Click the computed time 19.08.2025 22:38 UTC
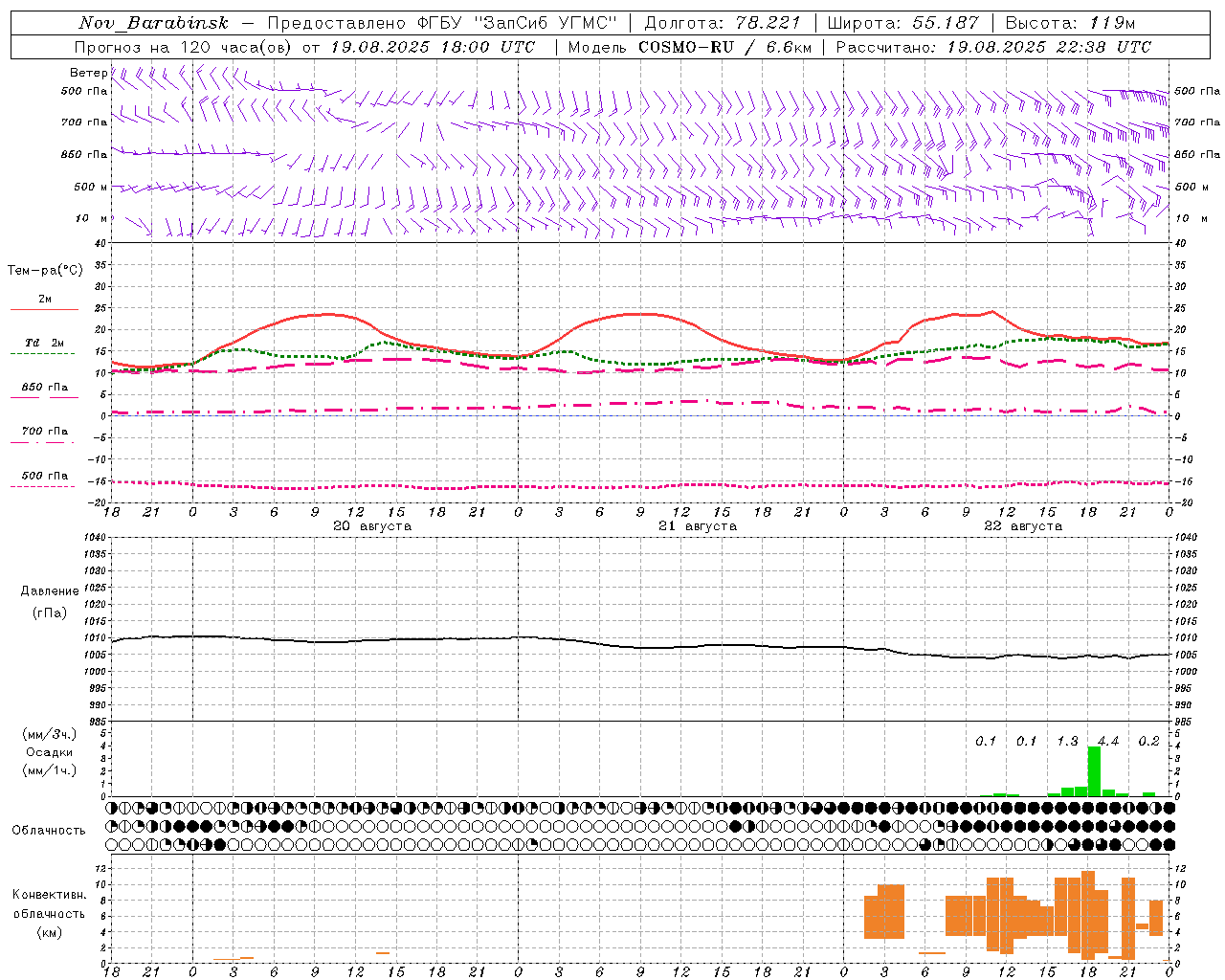Viewport: 1225px width, 980px height. pos(1049,47)
